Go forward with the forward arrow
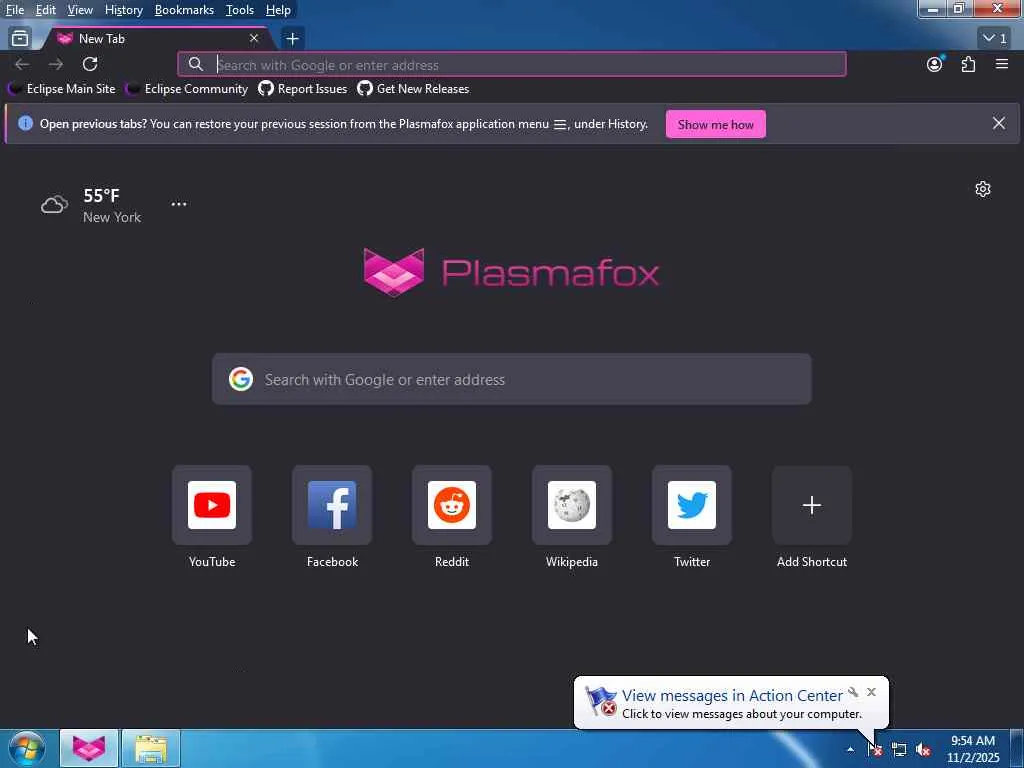The width and height of the screenshot is (1024, 768). (x=56, y=64)
